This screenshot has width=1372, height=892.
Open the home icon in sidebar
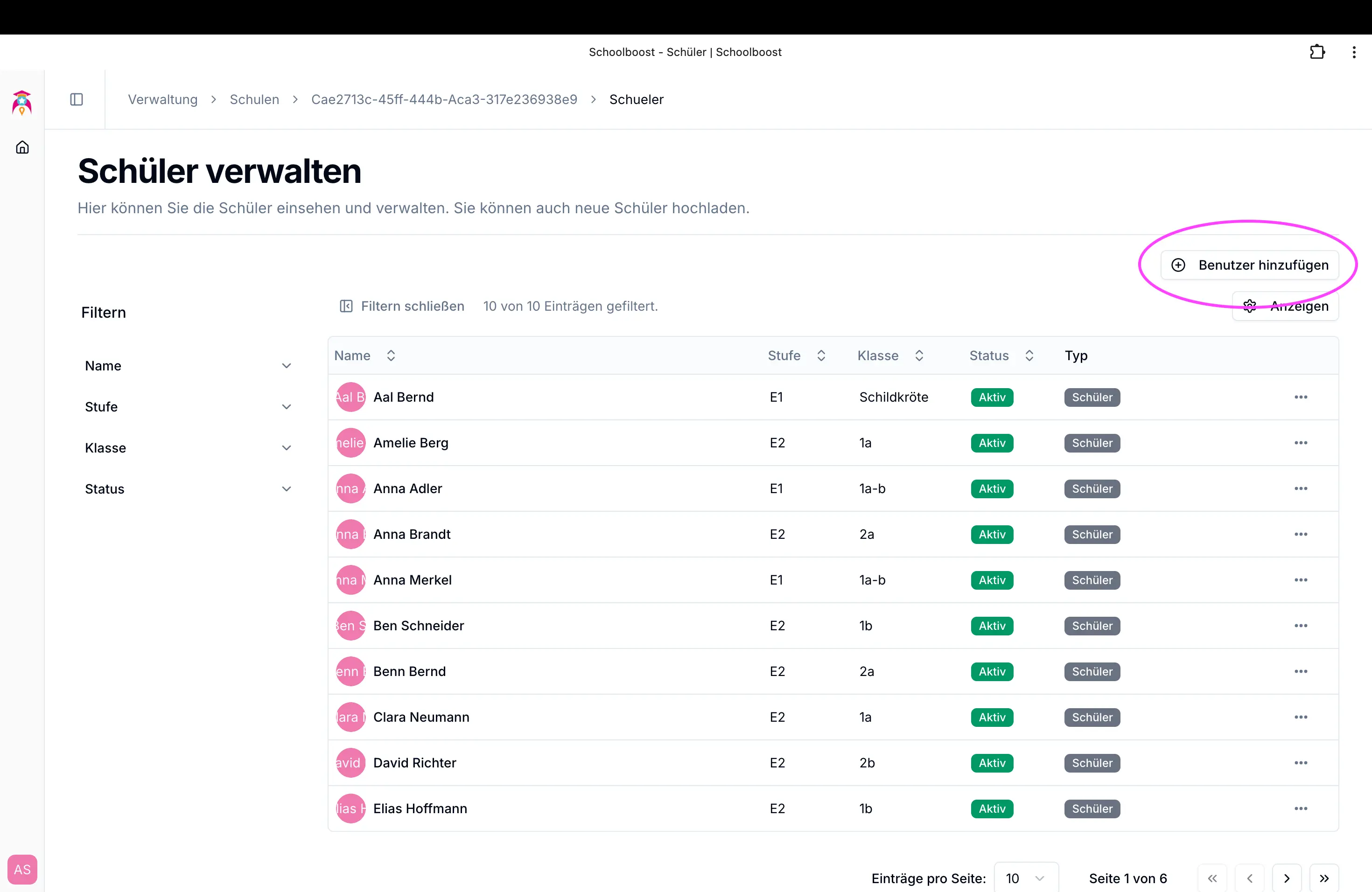click(x=22, y=147)
